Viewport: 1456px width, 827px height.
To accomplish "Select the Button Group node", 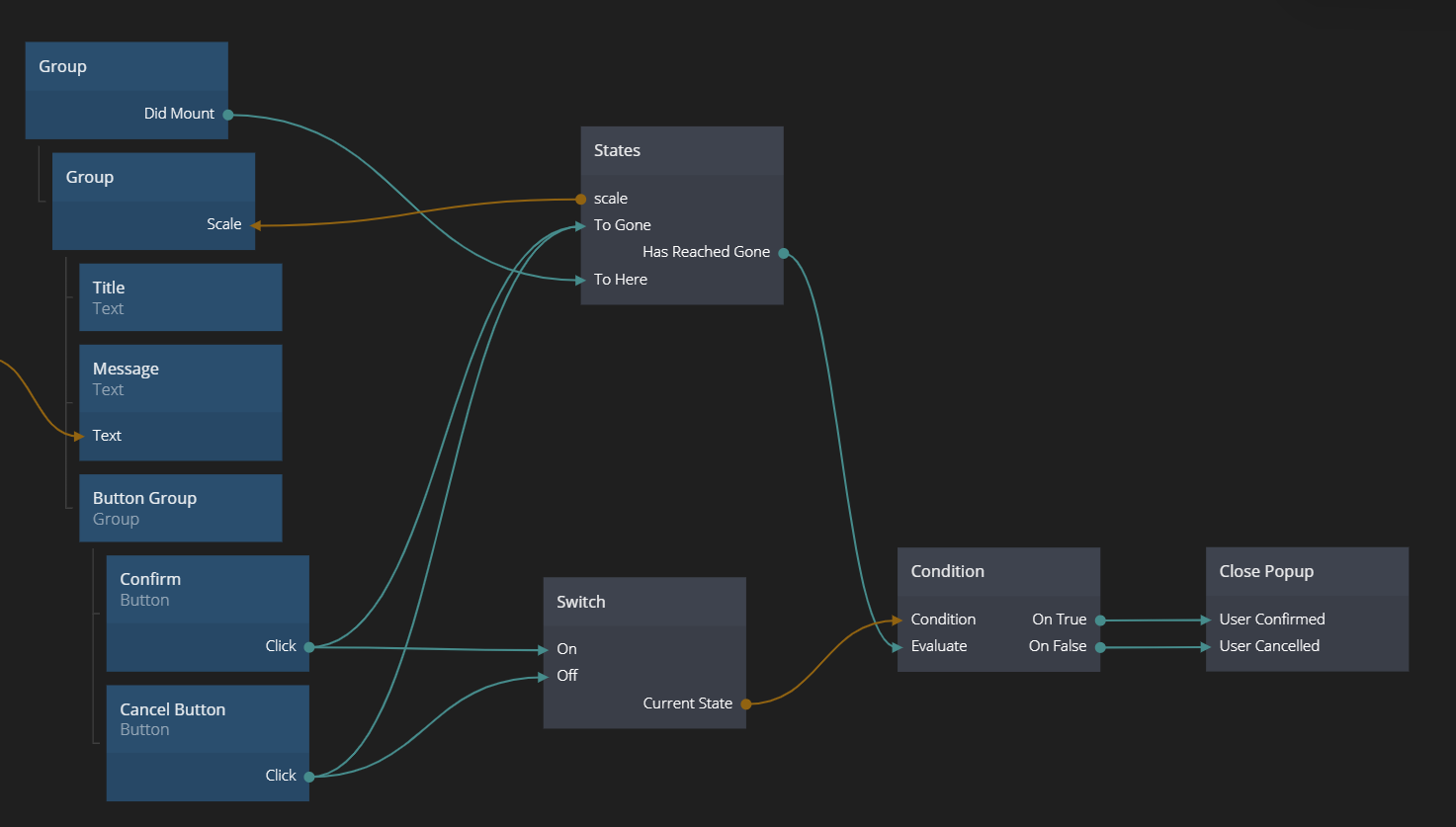I will click(180, 508).
